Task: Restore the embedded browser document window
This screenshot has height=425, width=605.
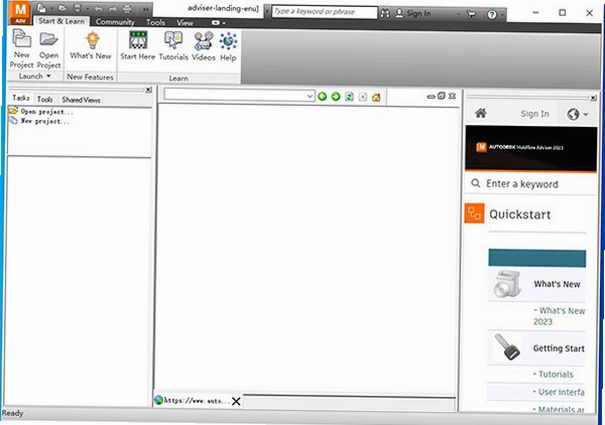Action: [x=441, y=96]
